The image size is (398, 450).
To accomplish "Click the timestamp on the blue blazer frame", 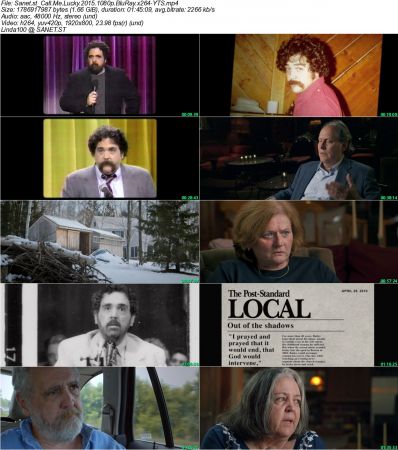I will pos(389,198).
